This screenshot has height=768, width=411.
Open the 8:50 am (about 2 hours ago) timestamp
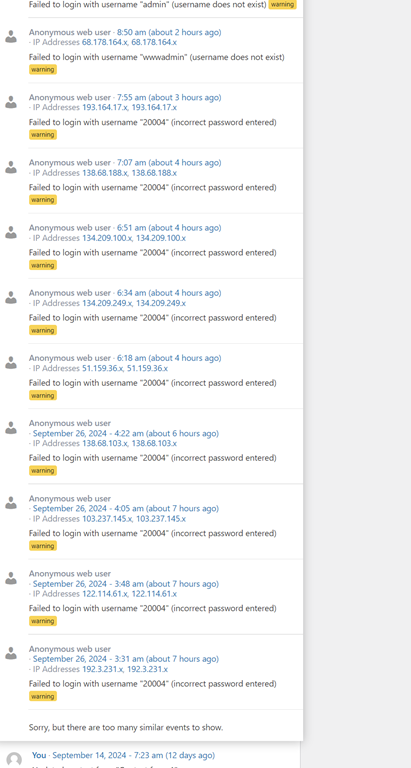(169, 32)
